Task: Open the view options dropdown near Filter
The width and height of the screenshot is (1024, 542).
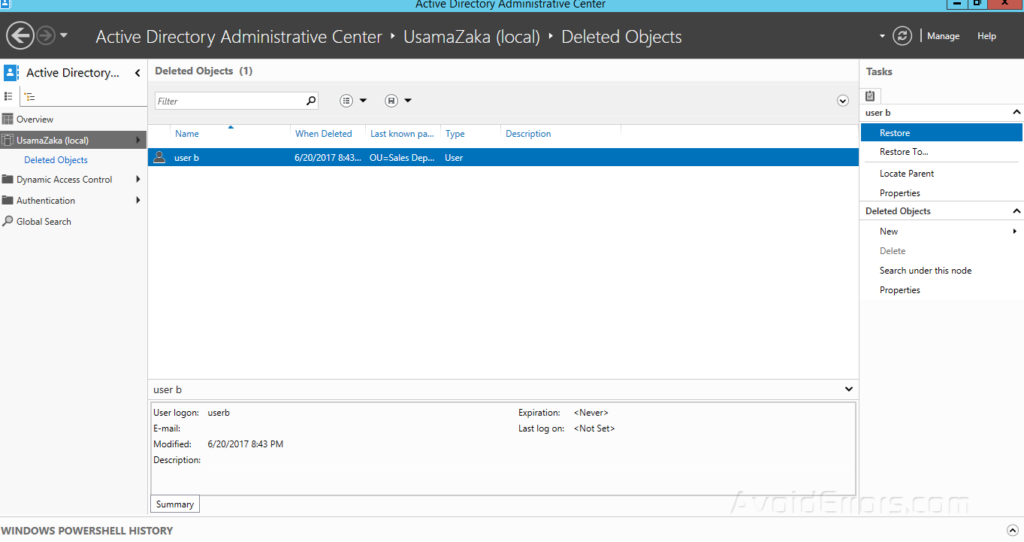Action: coord(353,101)
